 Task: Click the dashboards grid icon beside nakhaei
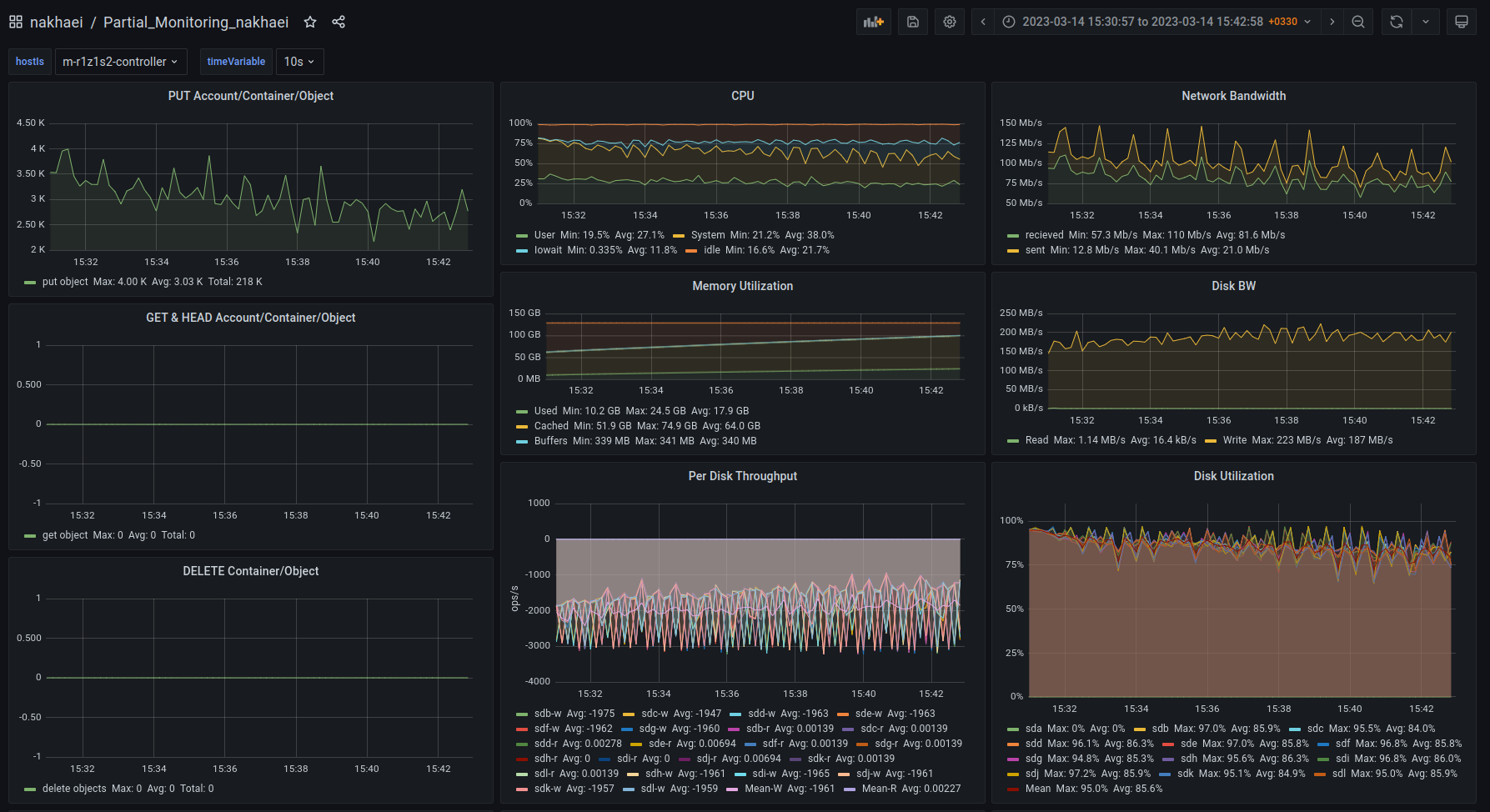click(x=16, y=22)
